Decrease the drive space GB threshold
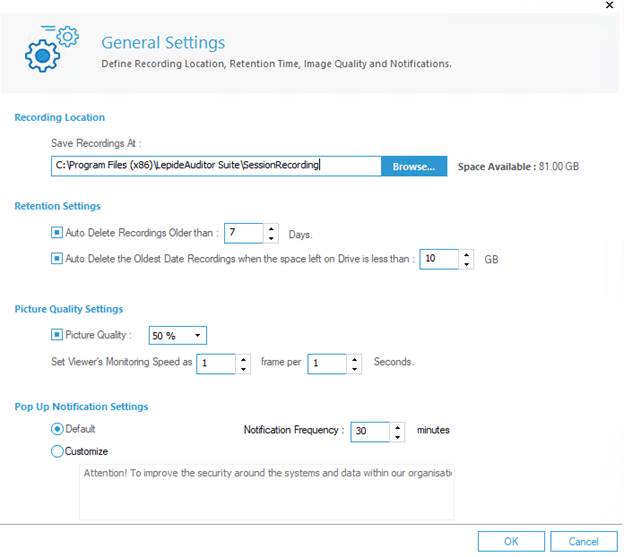This screenshot has height=557, width=624. click(466, 264)
